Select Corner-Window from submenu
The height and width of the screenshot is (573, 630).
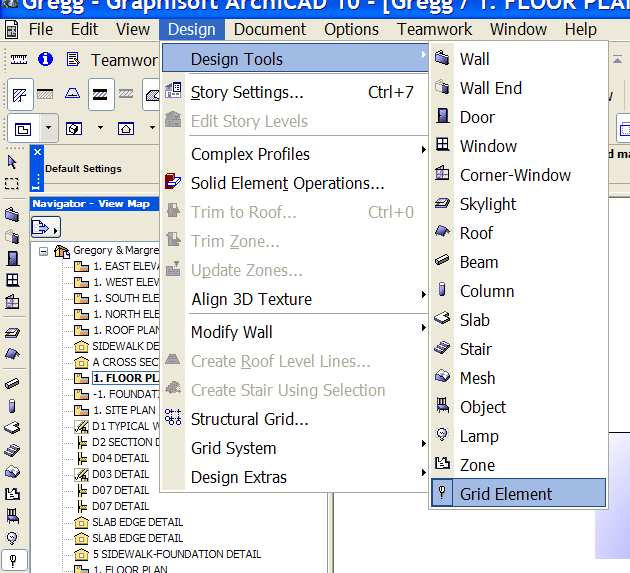point(518,175)
